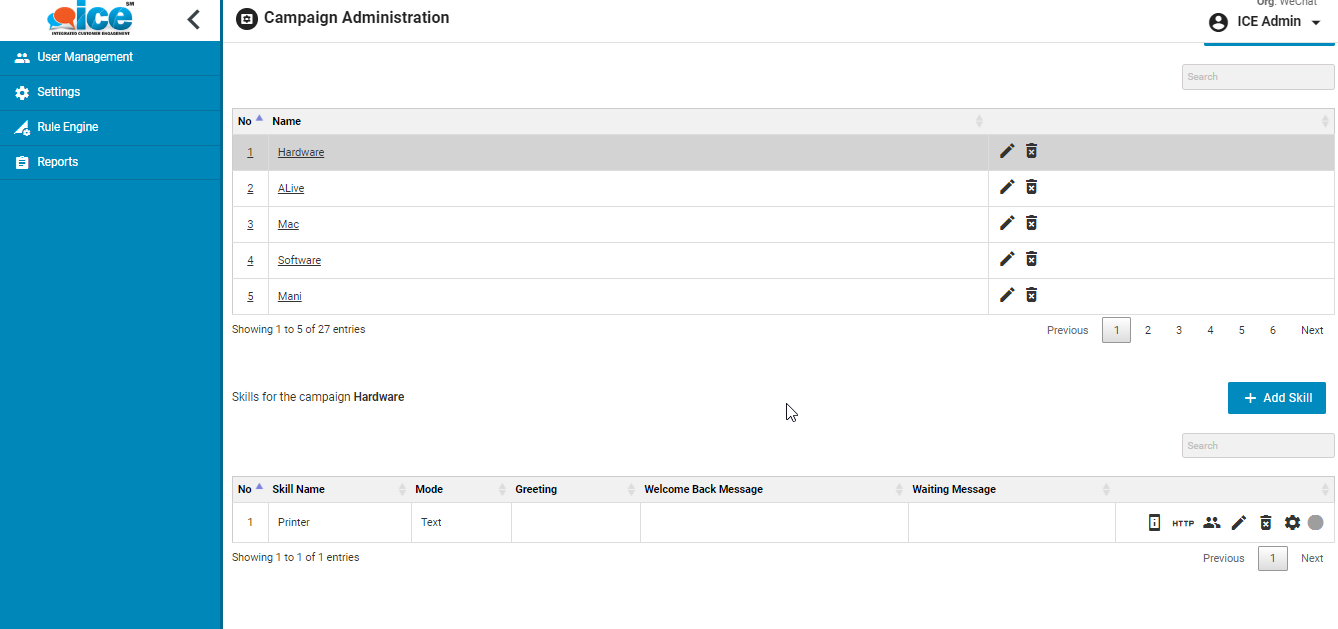Delete the ALive campaign
1338x629 pixels.
tap(1031, 187)
